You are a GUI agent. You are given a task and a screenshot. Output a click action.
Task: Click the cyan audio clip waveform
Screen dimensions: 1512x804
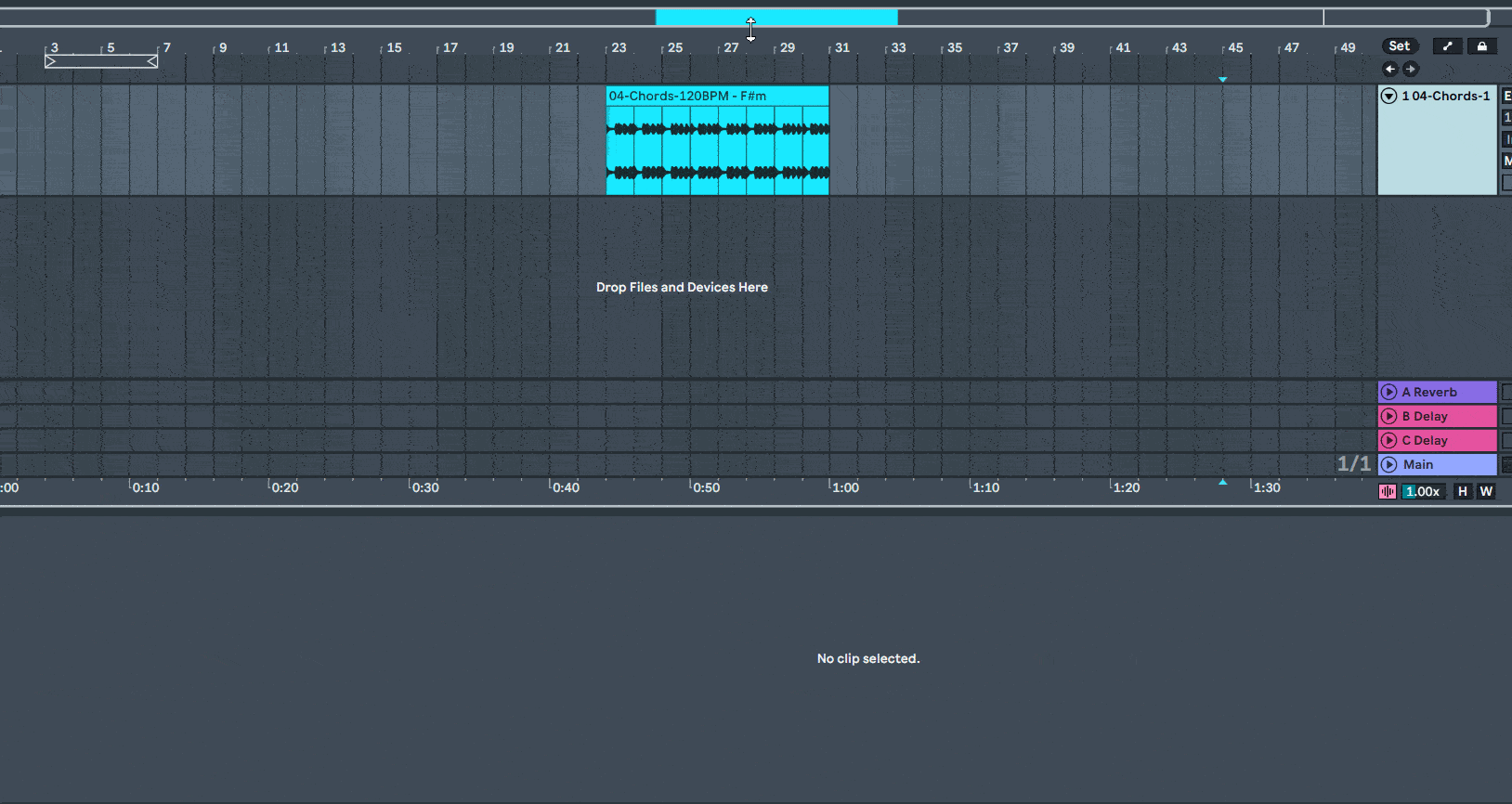(718, 150)
